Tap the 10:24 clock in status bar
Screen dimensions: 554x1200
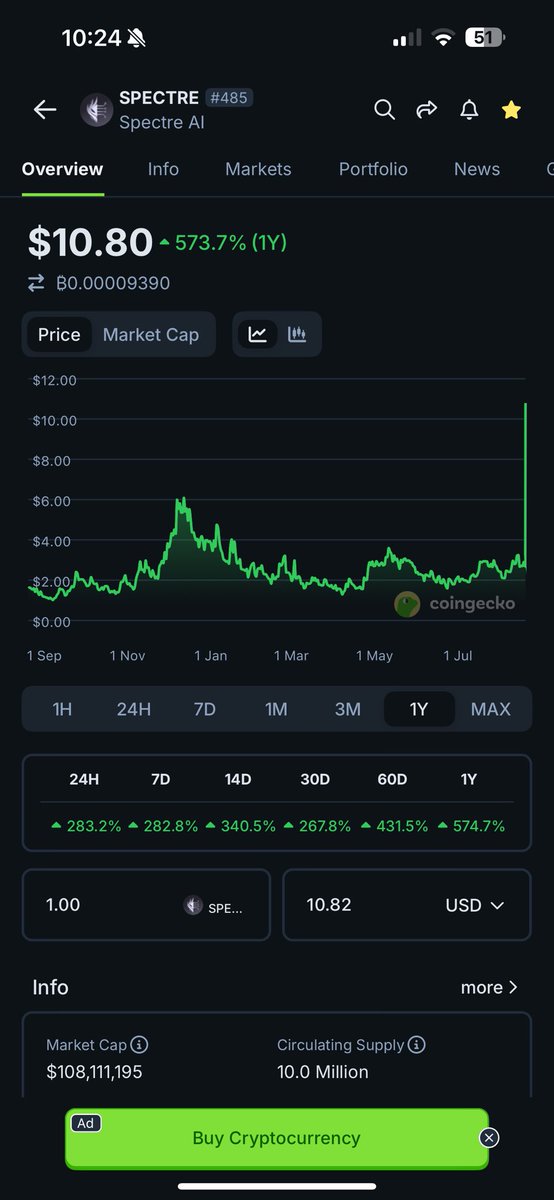(x=91, y=38)
